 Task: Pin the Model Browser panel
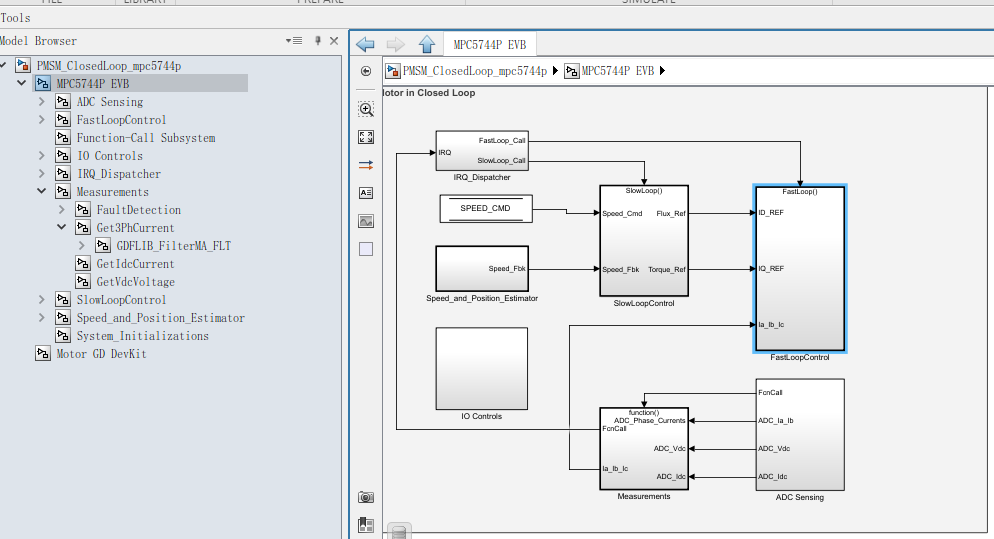coord(318,41)
